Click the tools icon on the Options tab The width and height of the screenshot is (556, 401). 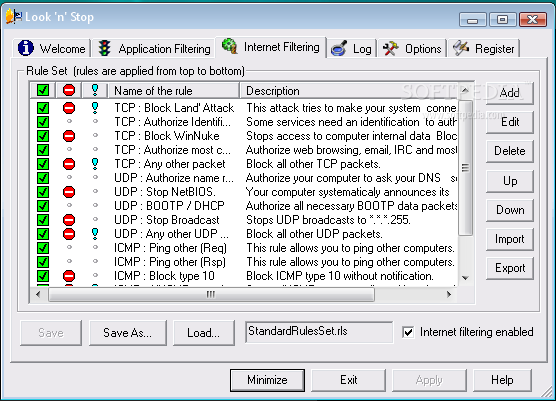pos(390,49)
